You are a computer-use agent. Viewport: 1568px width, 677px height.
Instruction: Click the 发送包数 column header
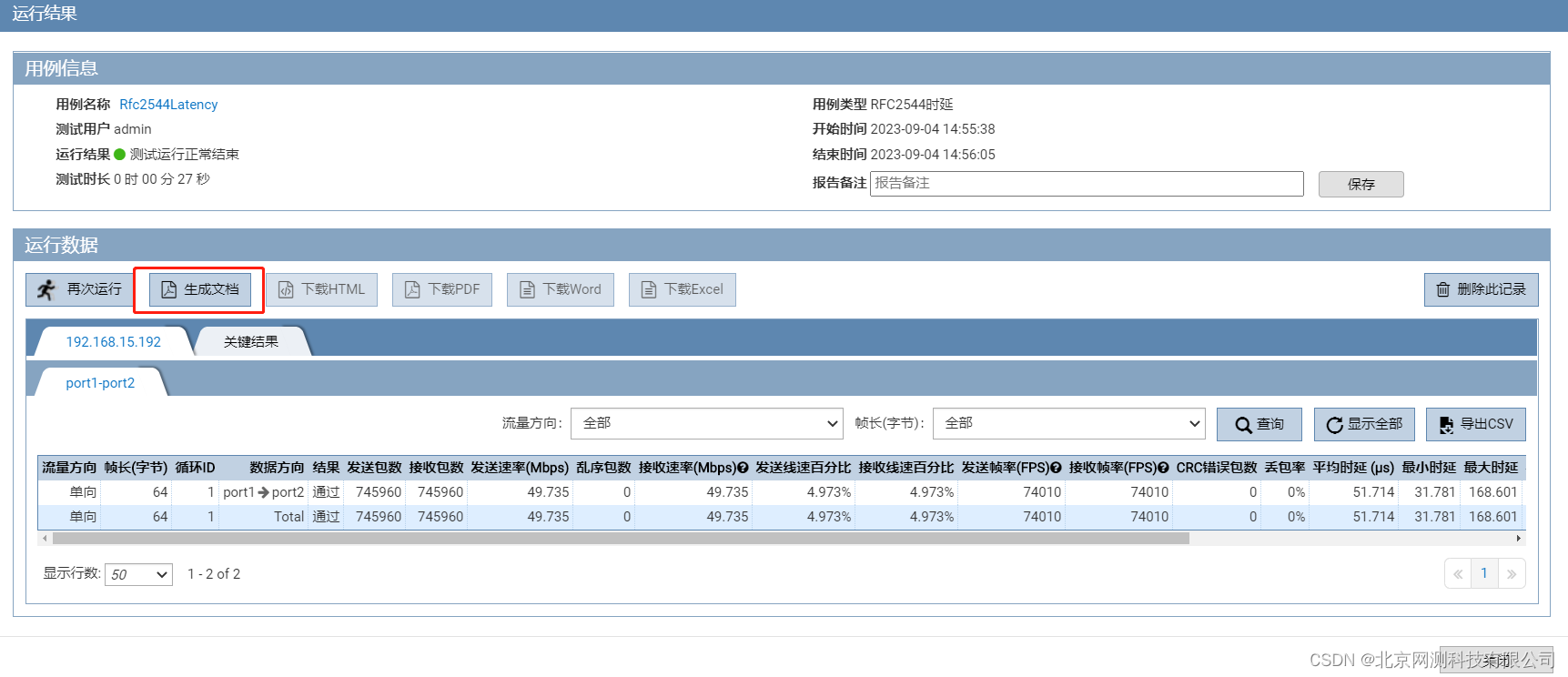coord(374,468)
